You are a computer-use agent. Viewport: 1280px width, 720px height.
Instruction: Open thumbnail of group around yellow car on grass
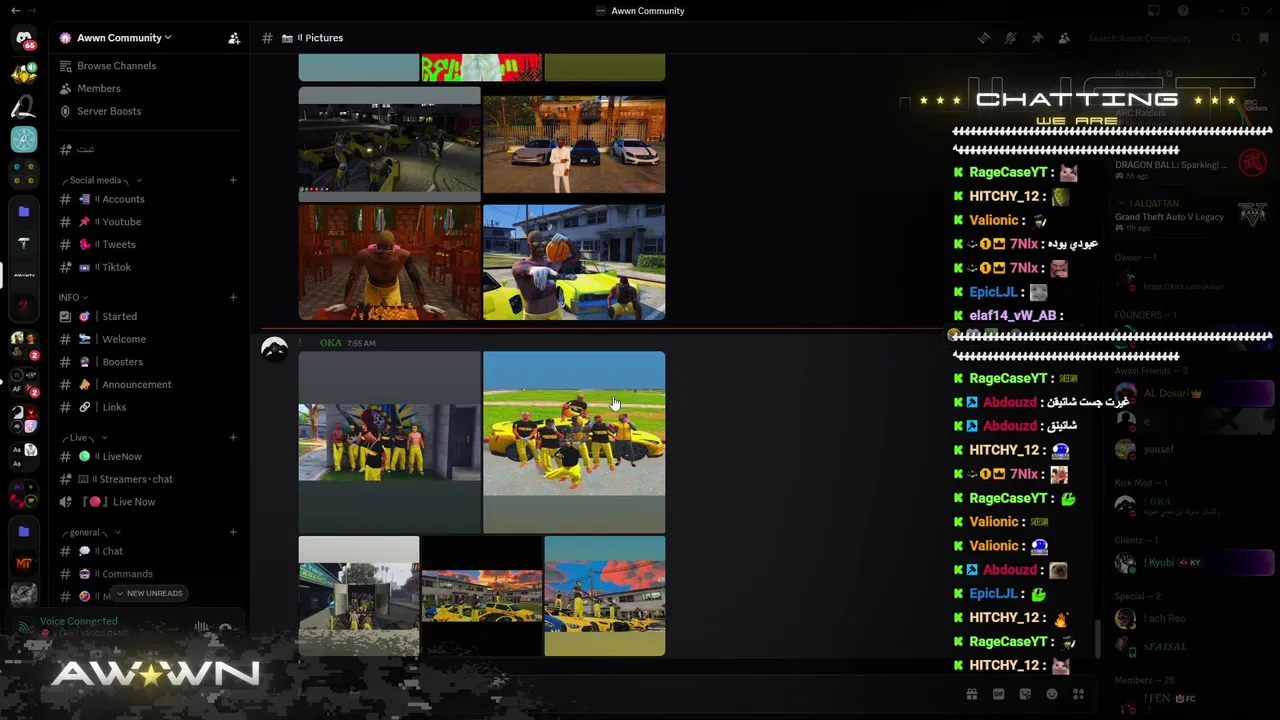[x=574, y=442]
